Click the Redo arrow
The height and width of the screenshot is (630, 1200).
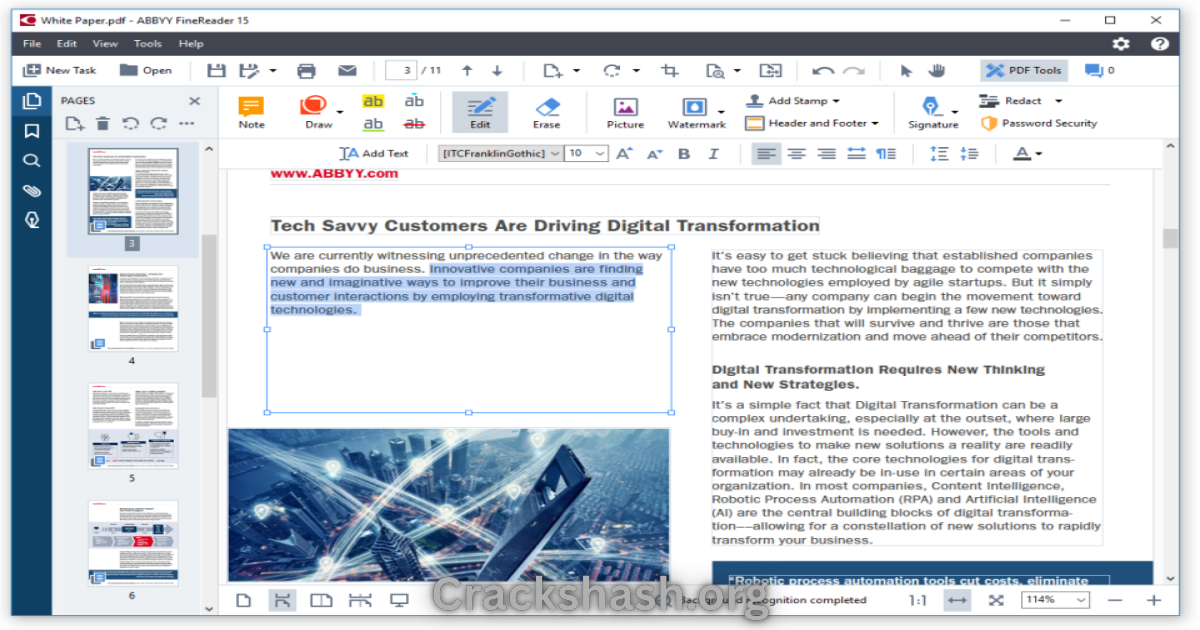click(853, 70)
